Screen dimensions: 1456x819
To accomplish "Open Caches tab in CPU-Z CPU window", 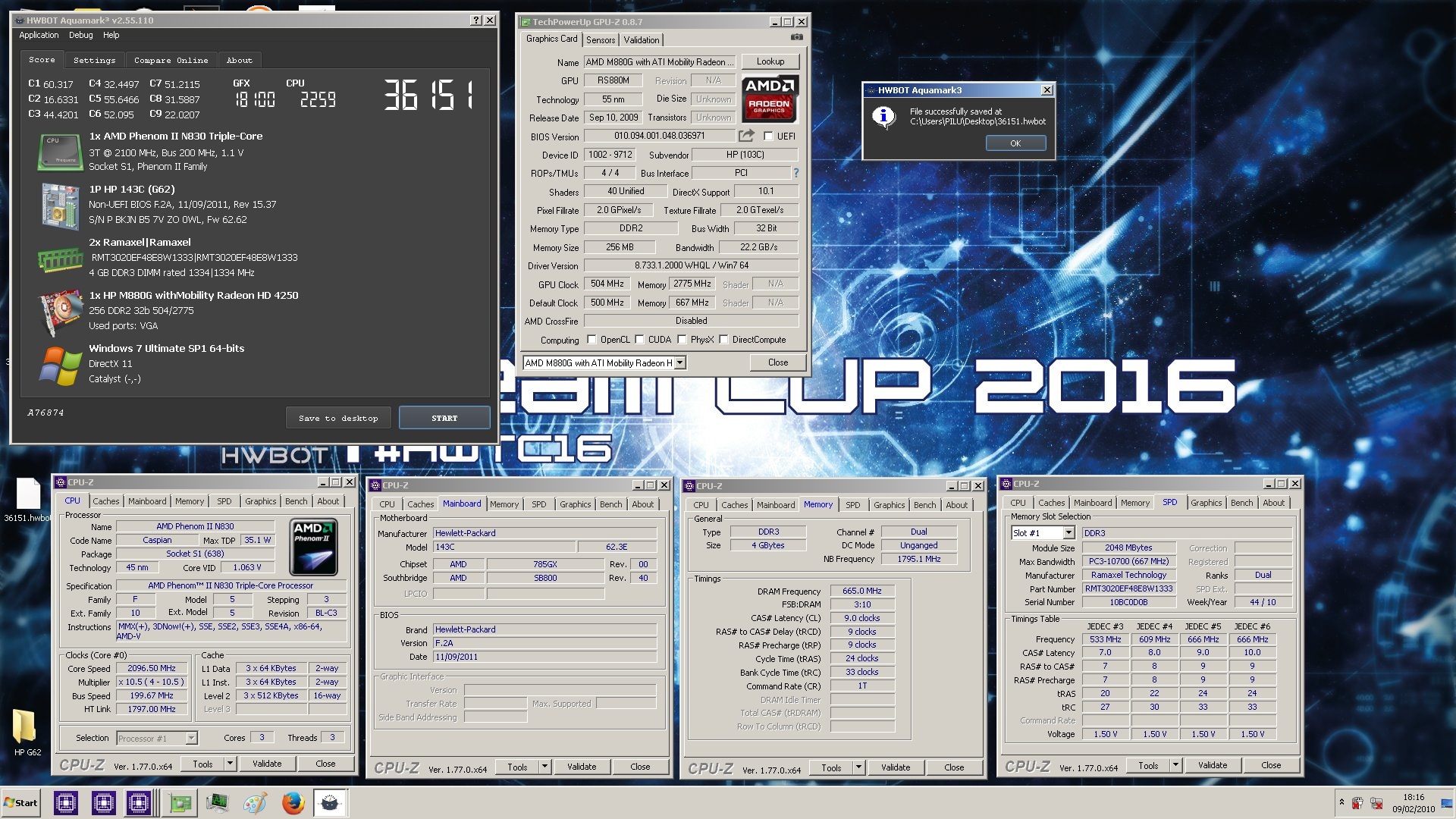I will click(106, 501).
